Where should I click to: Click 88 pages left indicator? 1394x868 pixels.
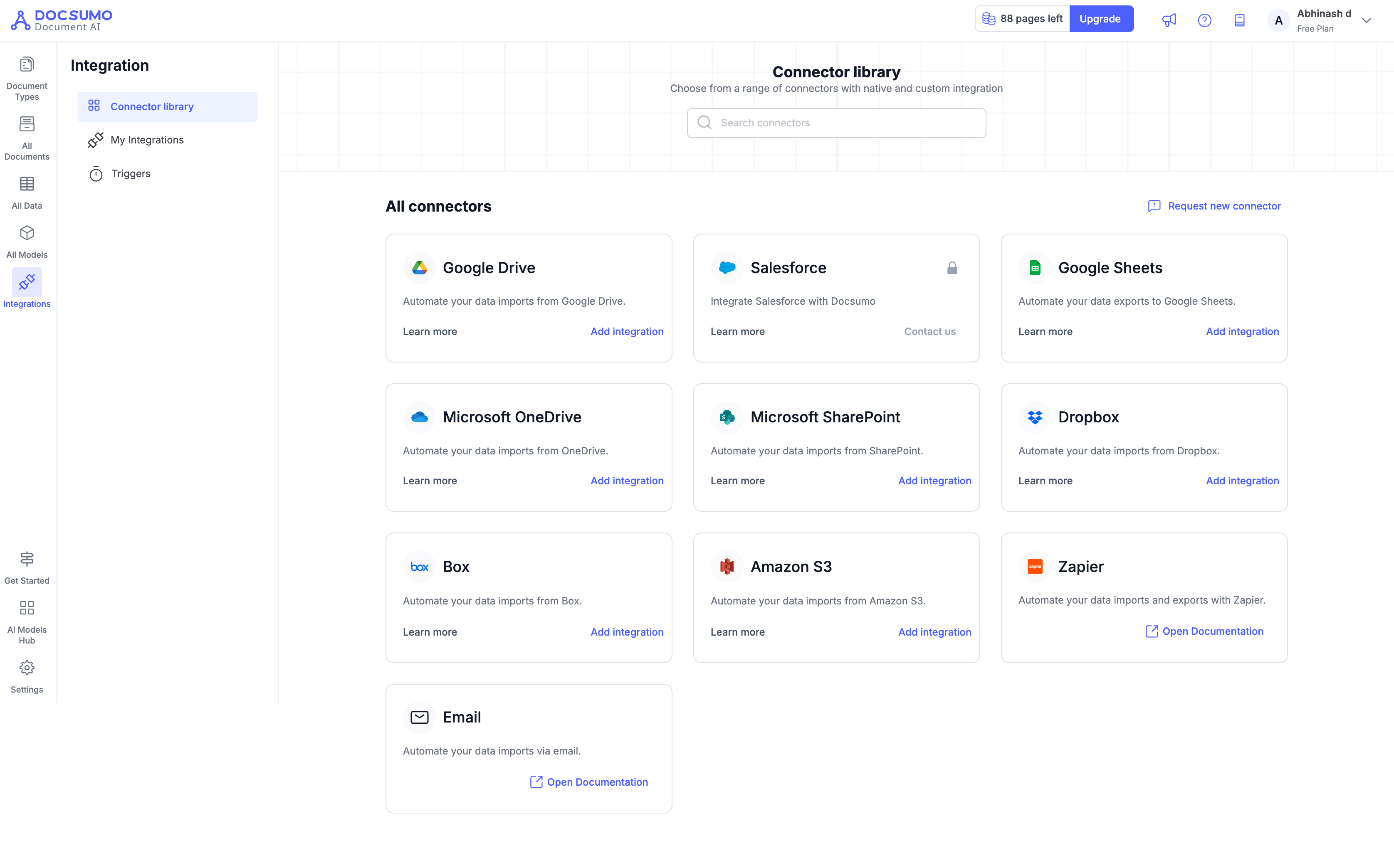click(x=1022, y=19)
